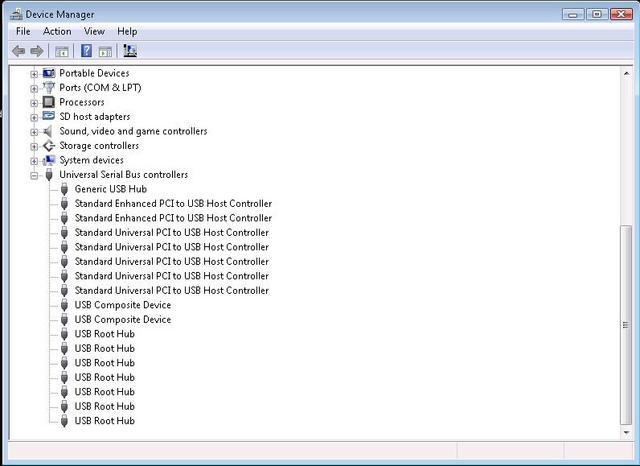
Task: Click the SD host adapters icon
Action: coord(49,116)
